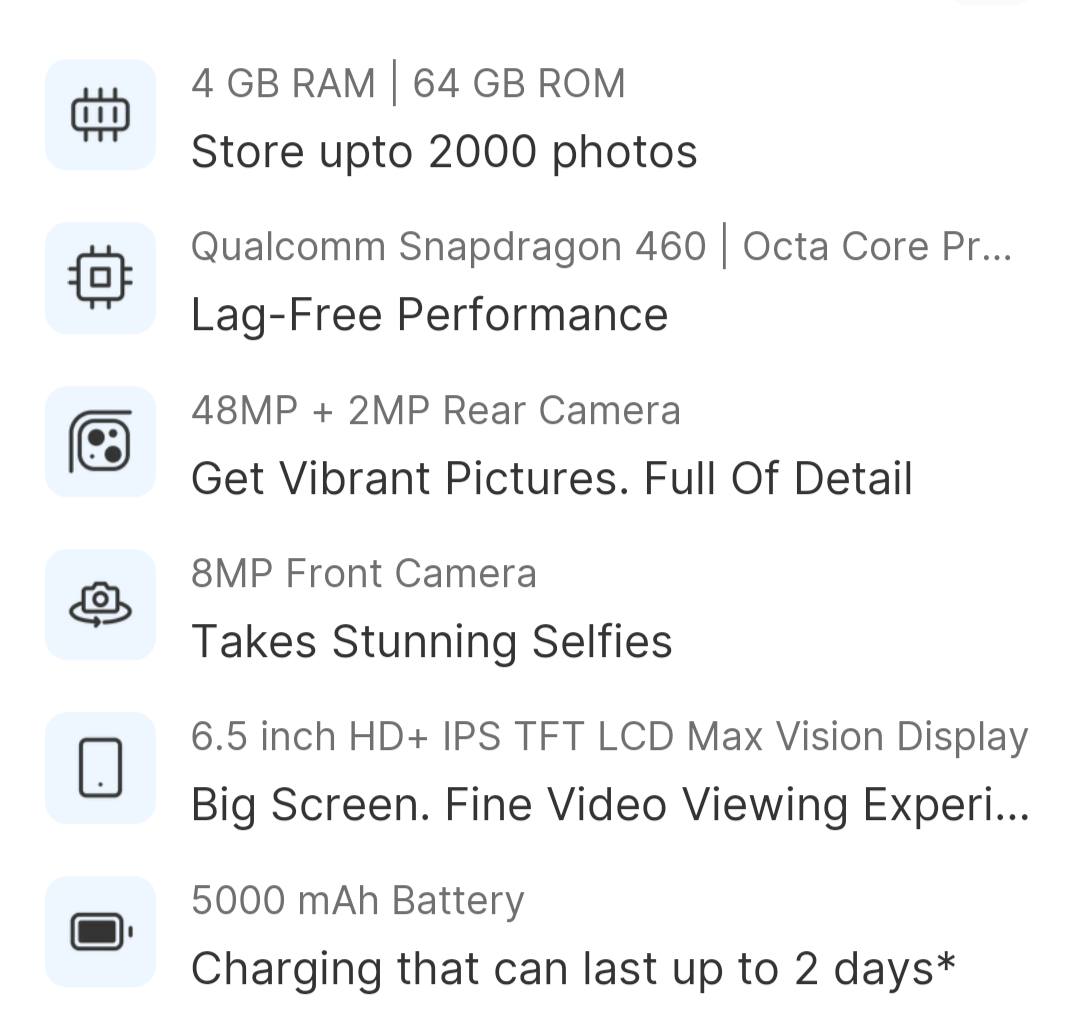The width and height of the screenshot is (1080, 1031).
Task: Click "Get Vibrant Pictures. Full Of Detail"
Action: pyautogui.click(x=551, y=478)
